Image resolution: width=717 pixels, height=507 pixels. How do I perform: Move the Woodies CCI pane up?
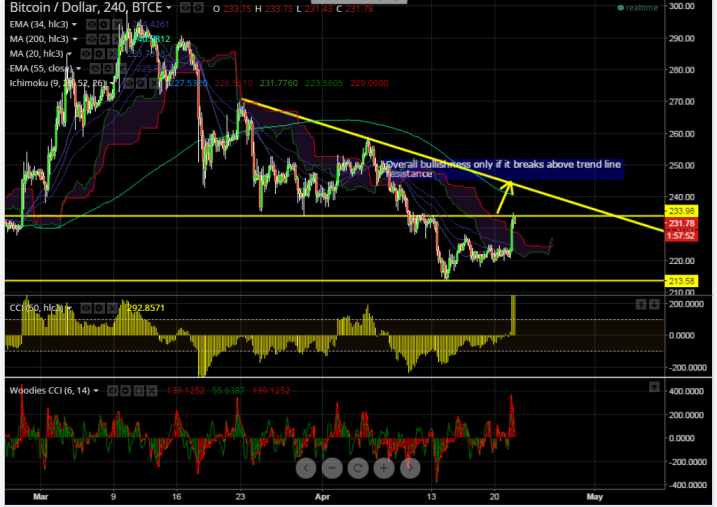pyautogui.click(x=654, y=387)
